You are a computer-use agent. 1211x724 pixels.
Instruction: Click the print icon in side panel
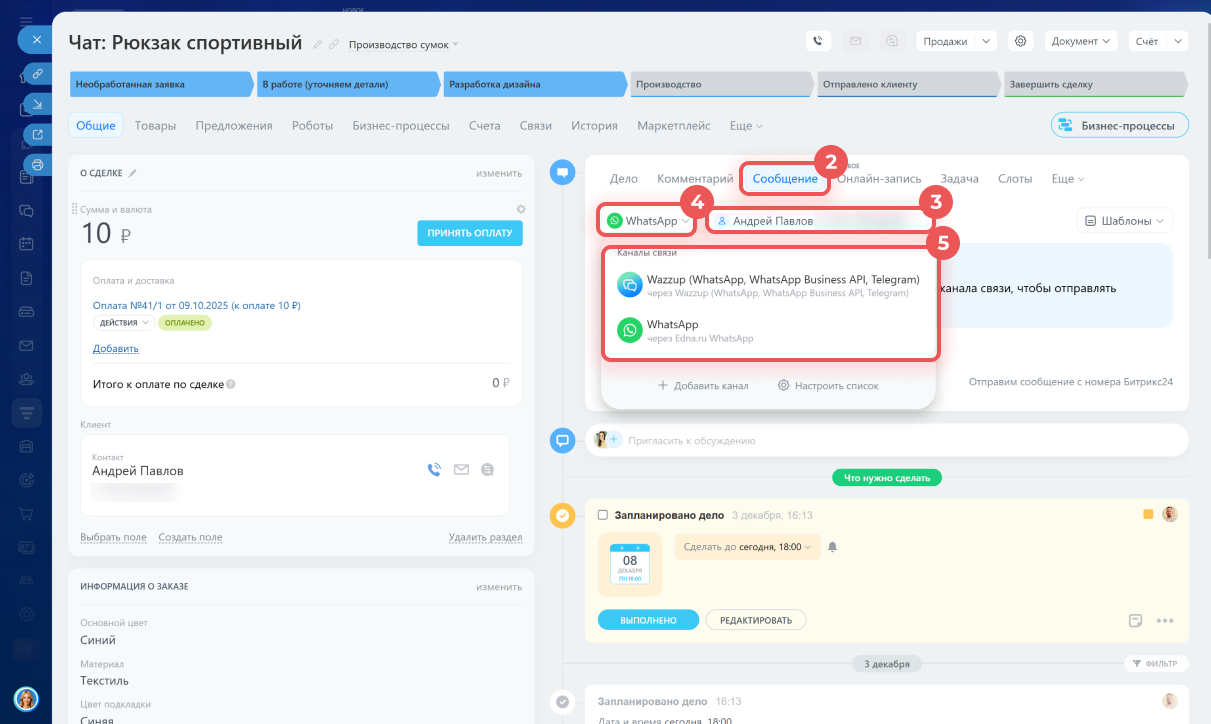point(37,164)
